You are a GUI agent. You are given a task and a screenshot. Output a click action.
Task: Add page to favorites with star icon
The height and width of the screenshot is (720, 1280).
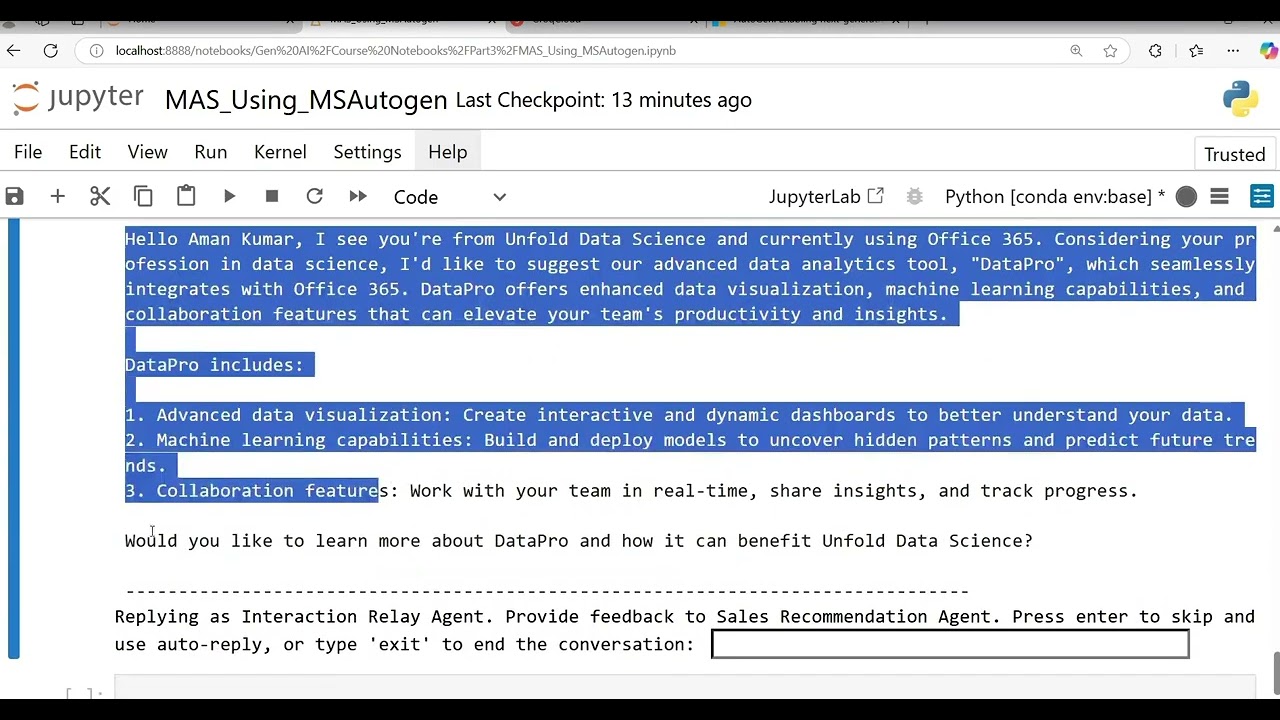(x=1110, y=50)
